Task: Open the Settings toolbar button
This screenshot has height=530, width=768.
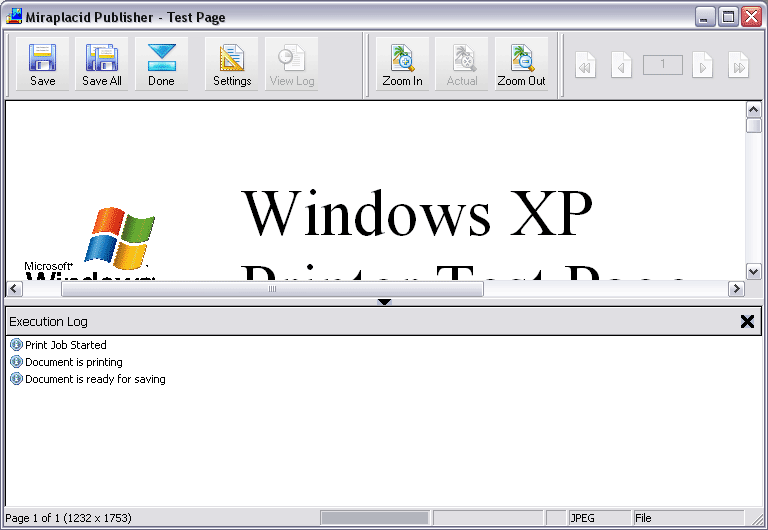Action: tap(232, 64)
